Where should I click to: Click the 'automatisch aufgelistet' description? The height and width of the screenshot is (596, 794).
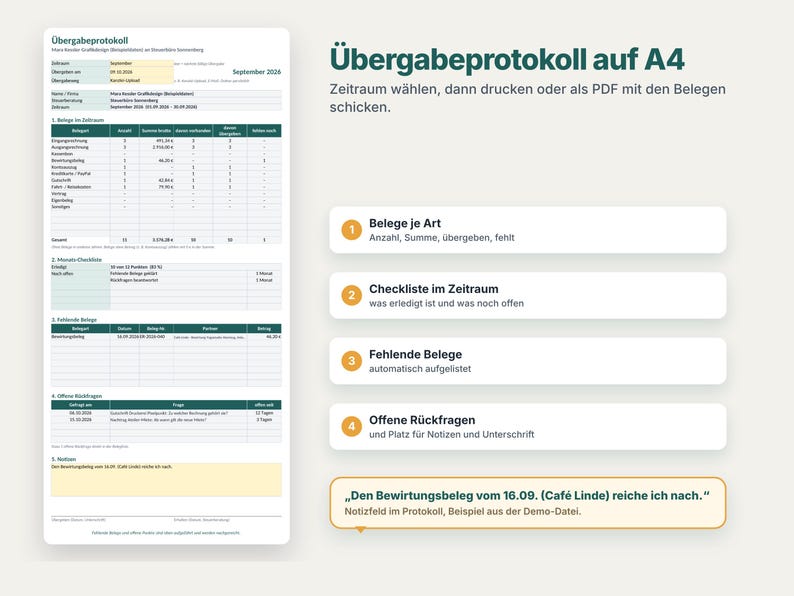pyautogui.click(x=420, y=369)
